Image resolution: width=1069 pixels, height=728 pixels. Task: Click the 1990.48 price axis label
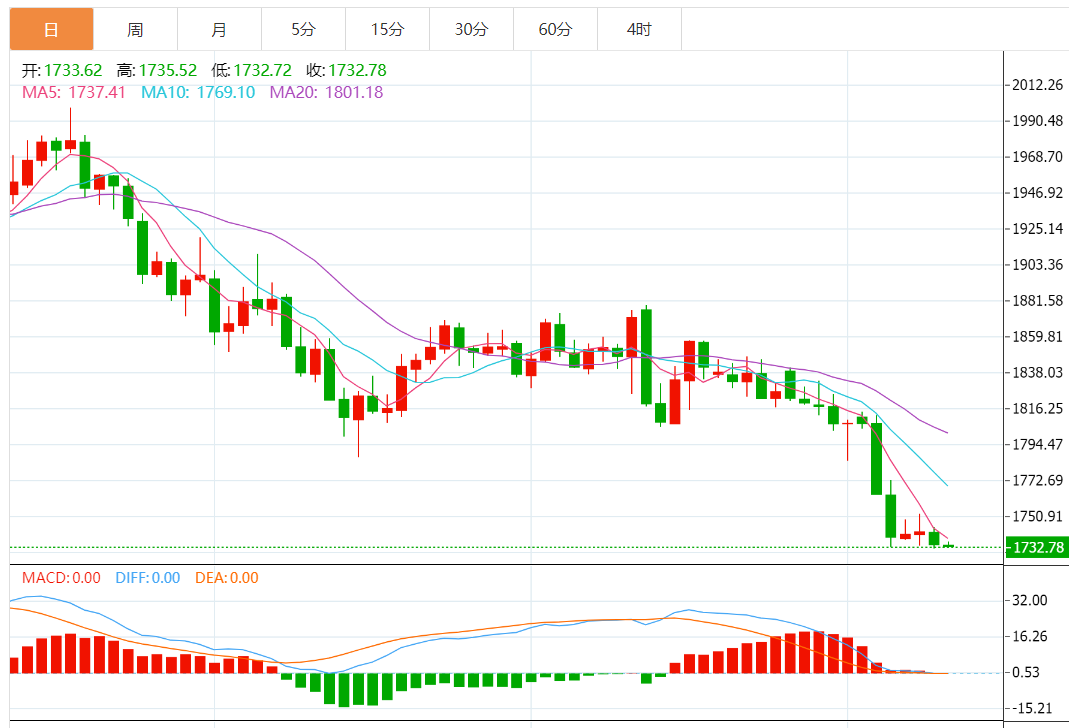(1037, 121)
